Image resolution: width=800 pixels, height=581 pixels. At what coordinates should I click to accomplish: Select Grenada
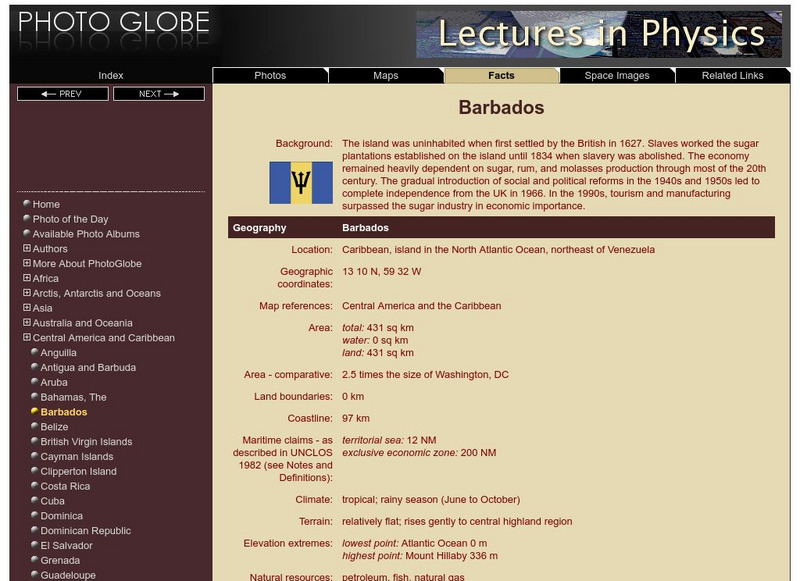[60, 560]
